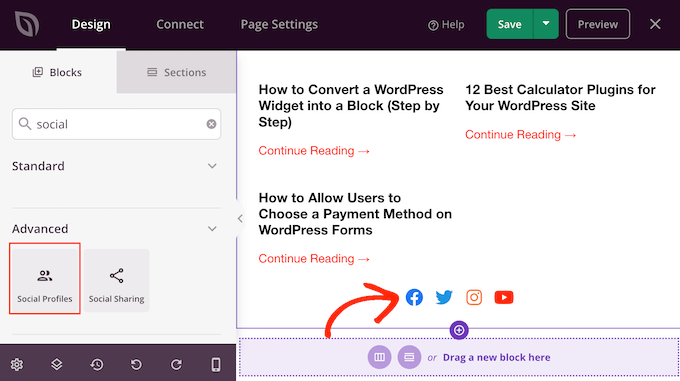Click 'Drag a new block here' text
Screen dimensions: 680x381
[497, 358]
